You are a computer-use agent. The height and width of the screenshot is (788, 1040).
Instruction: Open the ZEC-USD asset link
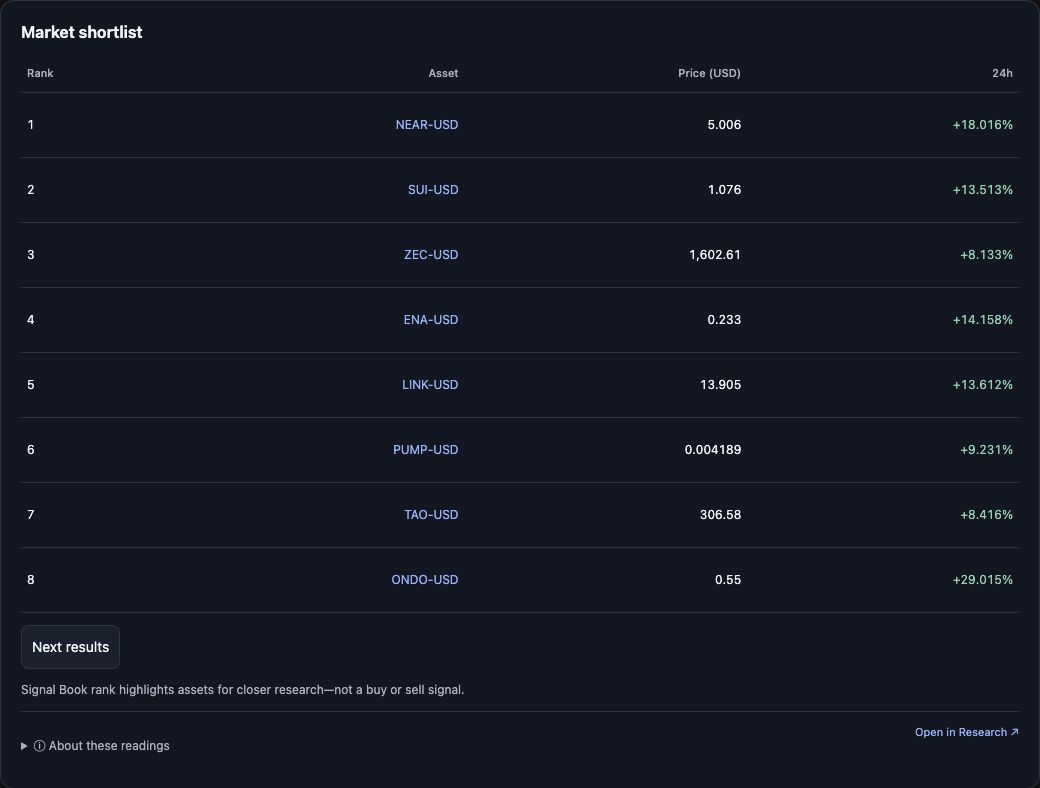[x=431, y=255]
